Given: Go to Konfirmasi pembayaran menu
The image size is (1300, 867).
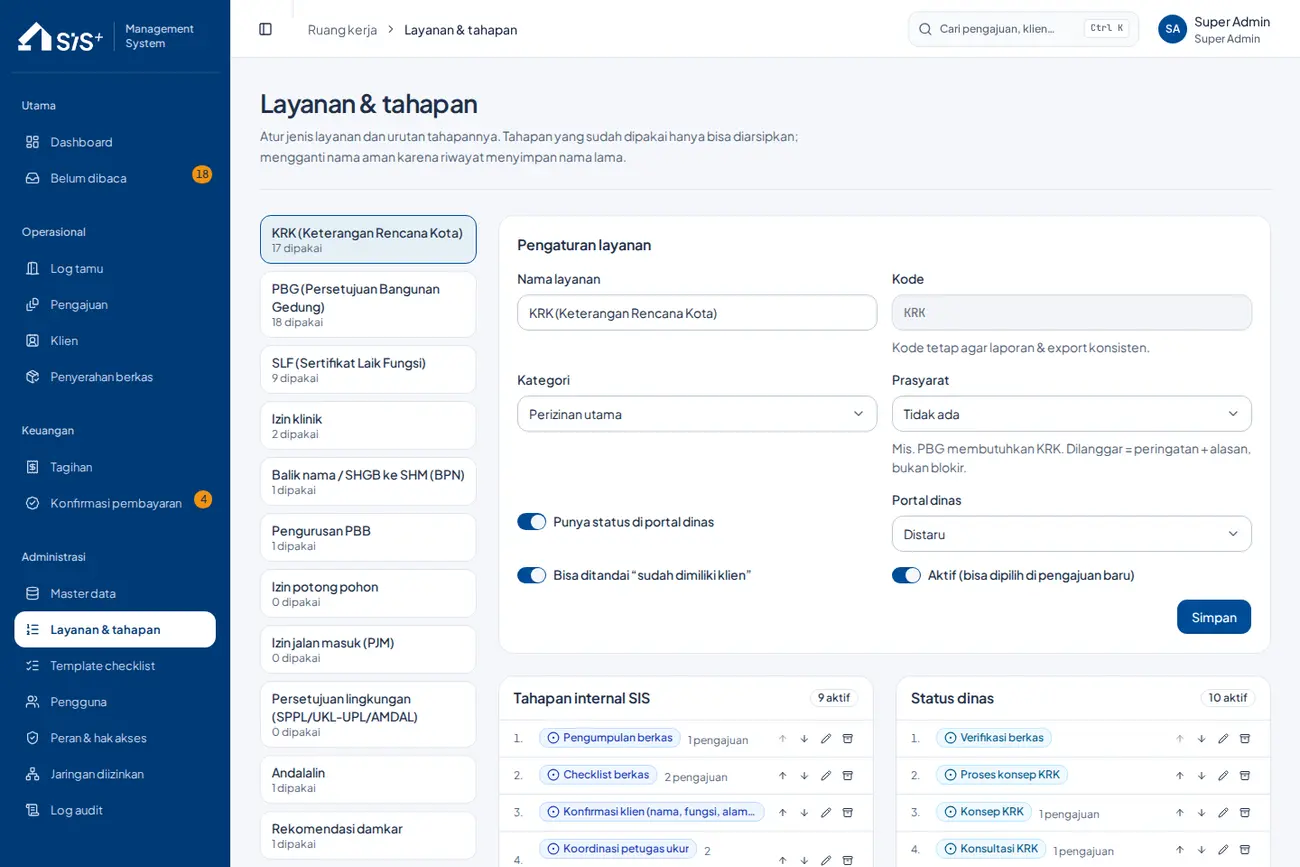Looking at the screenshot, I should (x=115, y=503).
